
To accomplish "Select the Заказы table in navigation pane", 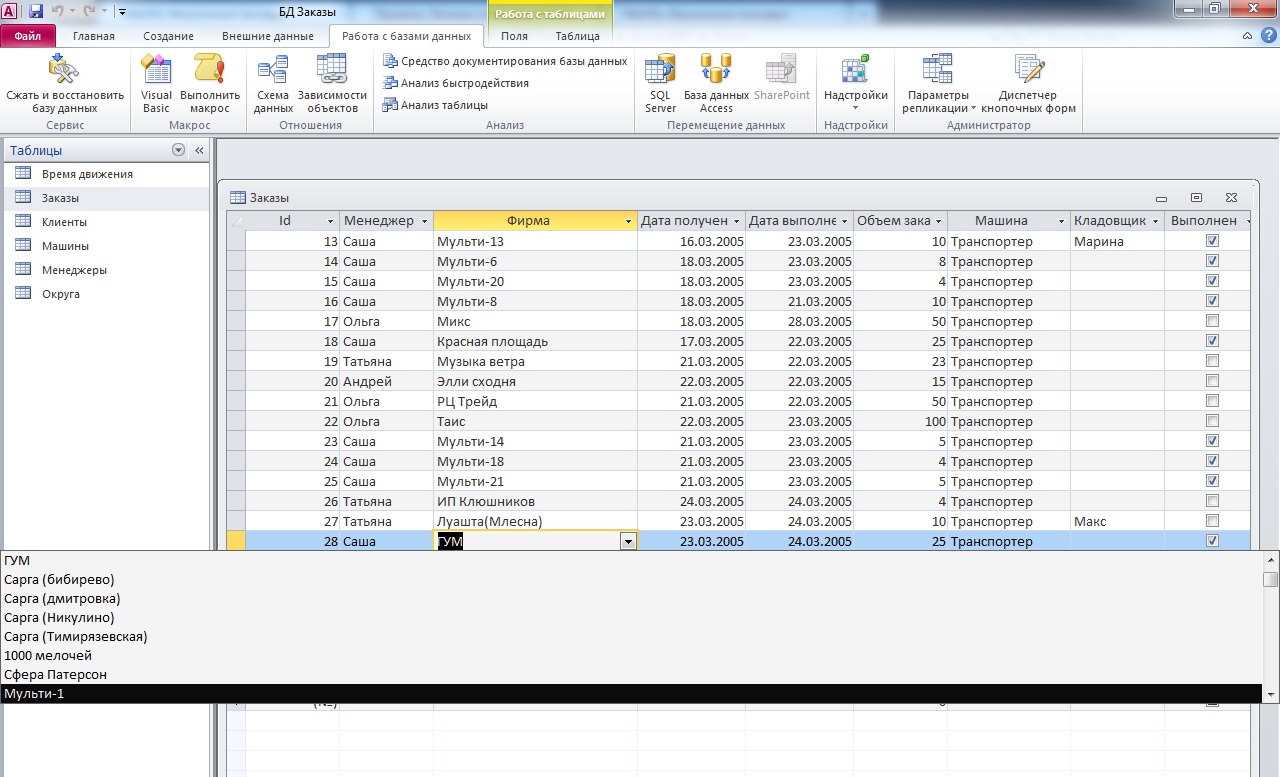I will pos(107,198).
